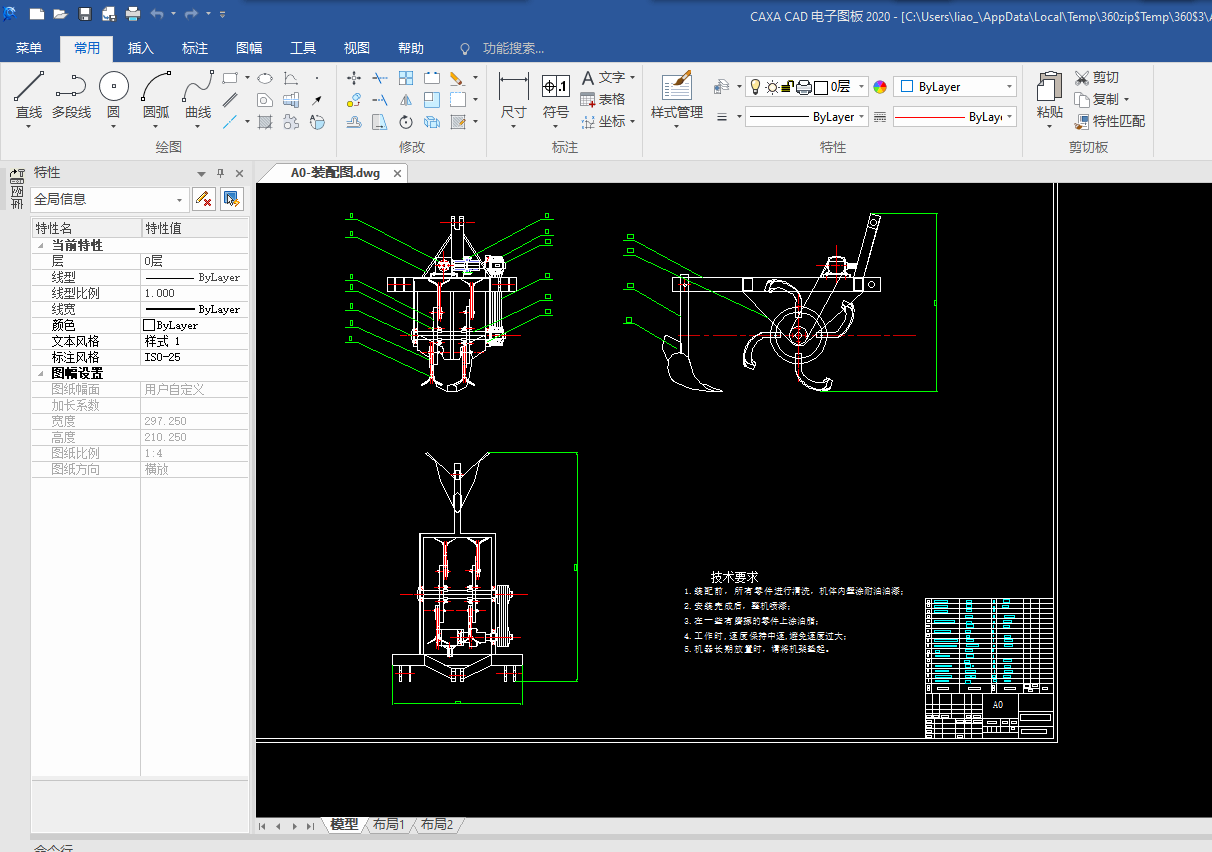
Task: Click the 文本风格 value 样式 1
Action: tap(195, 341)
